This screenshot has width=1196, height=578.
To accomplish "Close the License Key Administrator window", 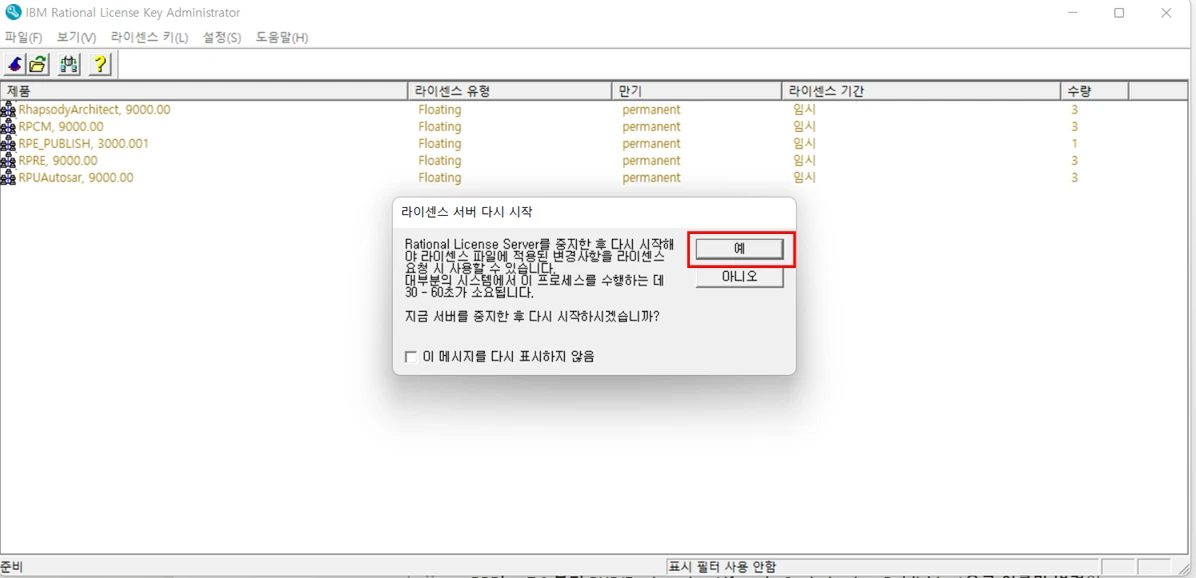I will [x=1166, y=13].
